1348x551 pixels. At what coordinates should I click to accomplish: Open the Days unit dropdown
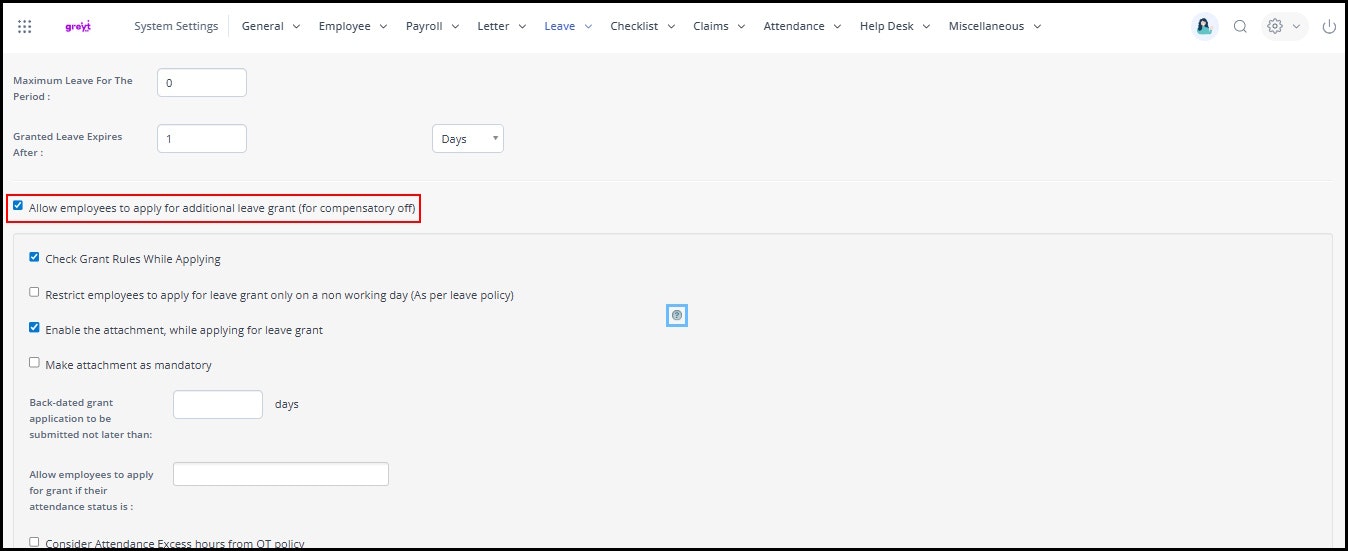(468, 139)
